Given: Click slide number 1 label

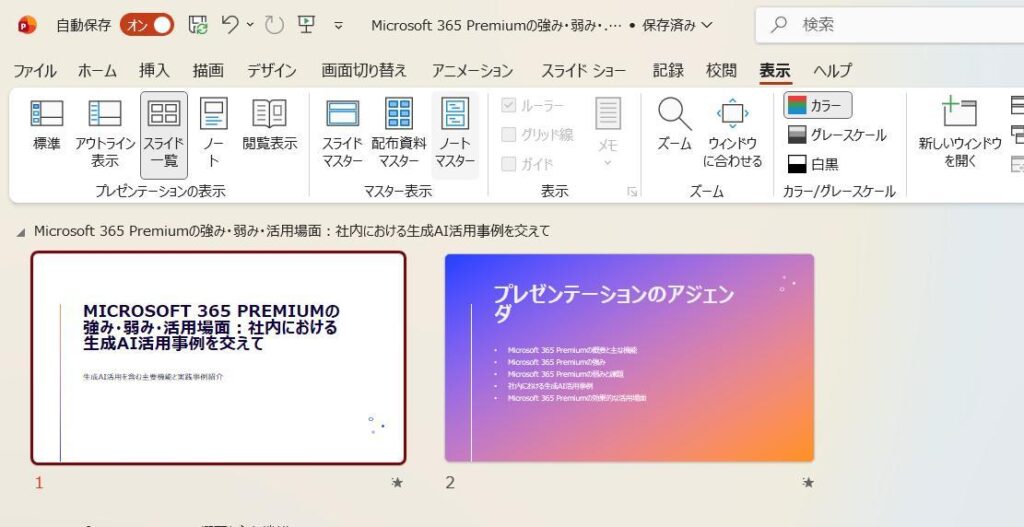Looking at the screenshot, I should tap(39, 483).
